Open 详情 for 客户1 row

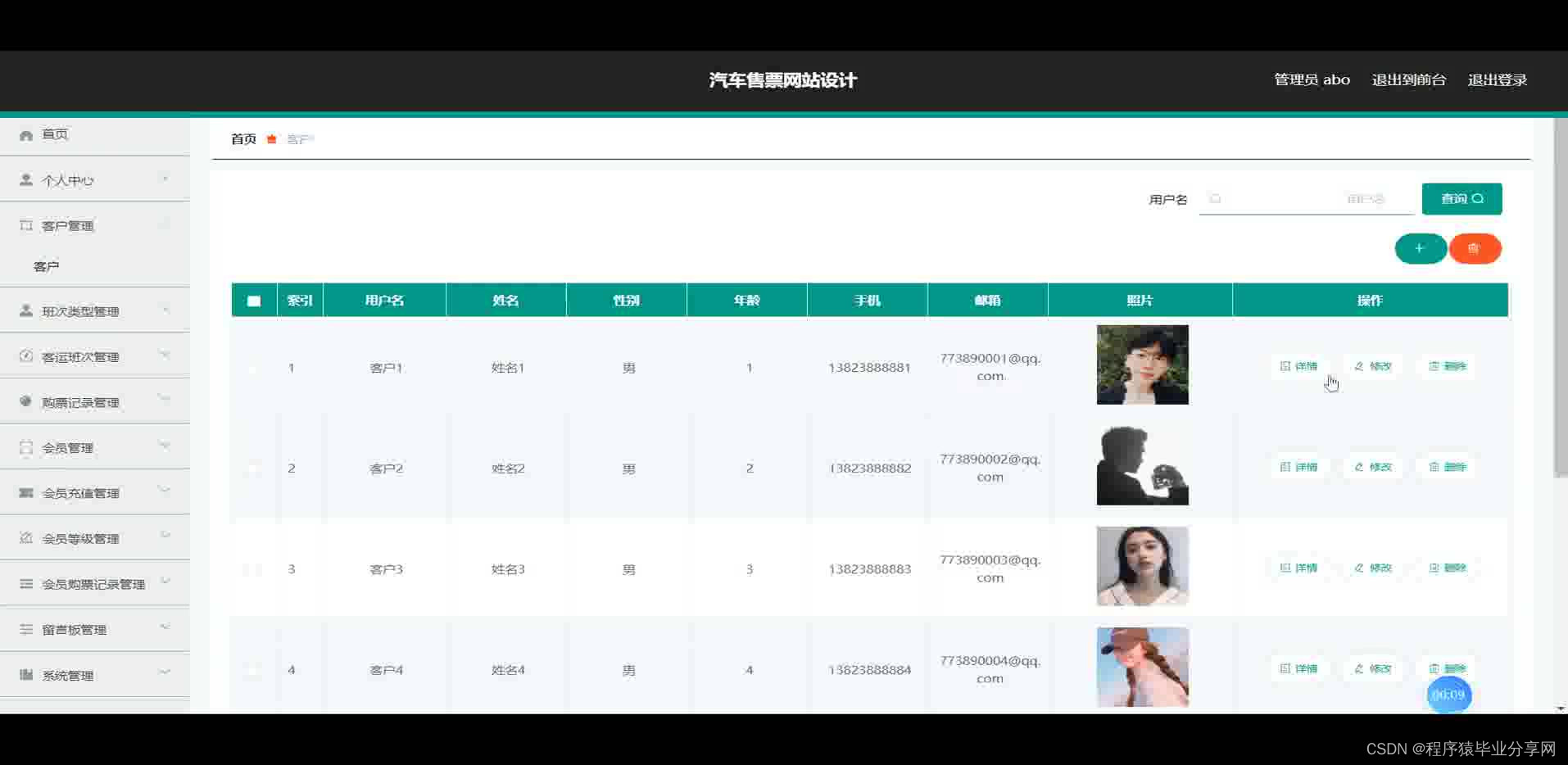[x=1299, y=366]
